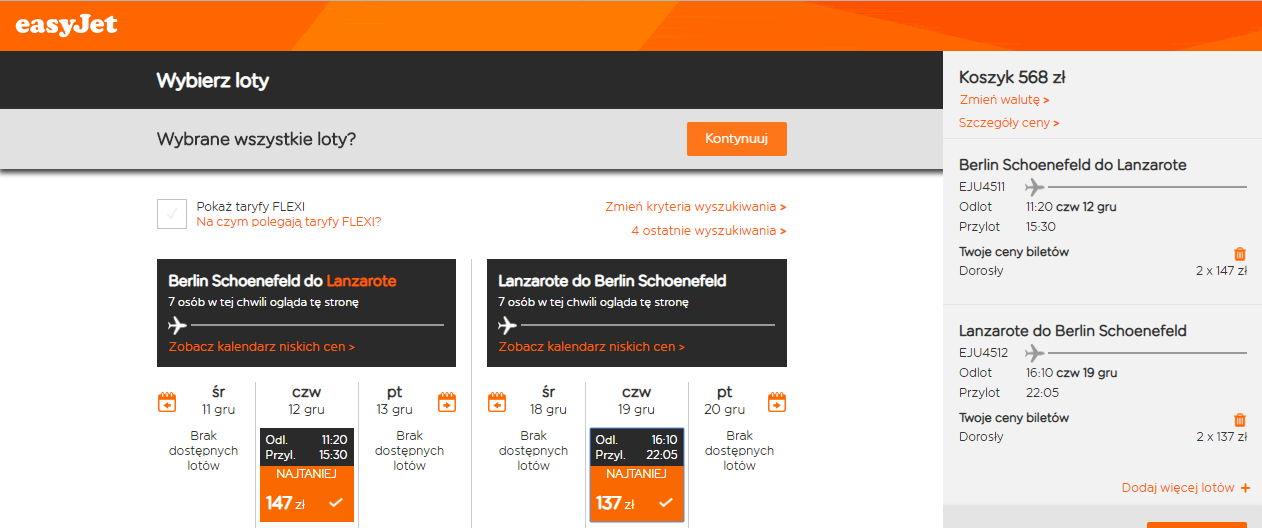Image resolution: width=1262 pixels, height=528 pixels.
Task: Open 4 ostatnie wyszukiwania link
Action: click(x=708, y=231)
